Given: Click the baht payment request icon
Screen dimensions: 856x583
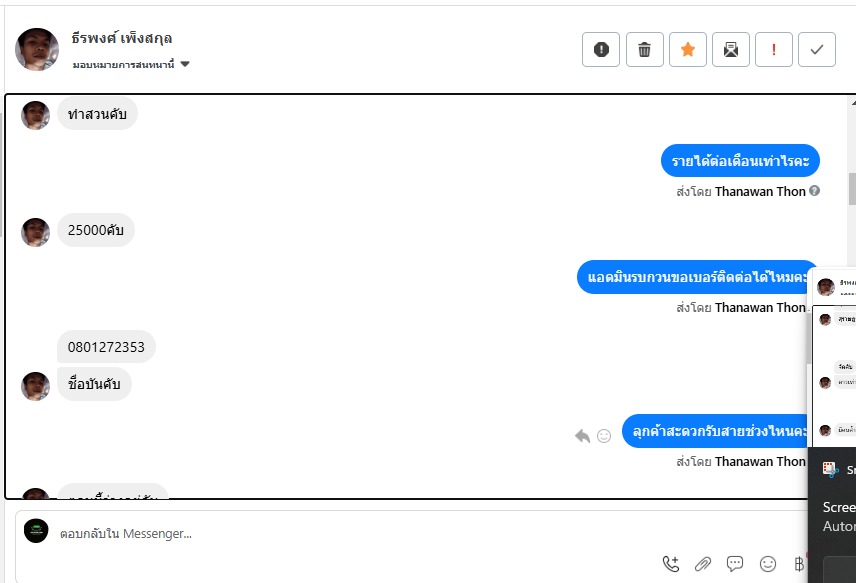Looking at the screenshot, I should (799, 564).
